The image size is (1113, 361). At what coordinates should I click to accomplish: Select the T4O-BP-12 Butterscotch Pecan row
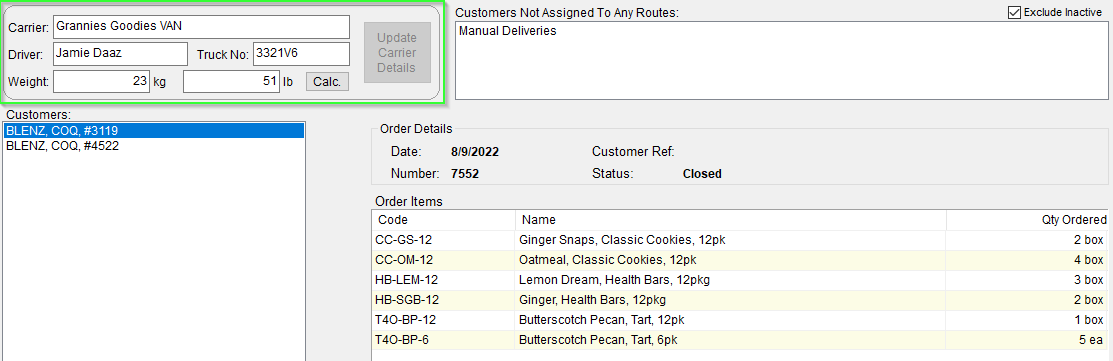tap(740, 319)
